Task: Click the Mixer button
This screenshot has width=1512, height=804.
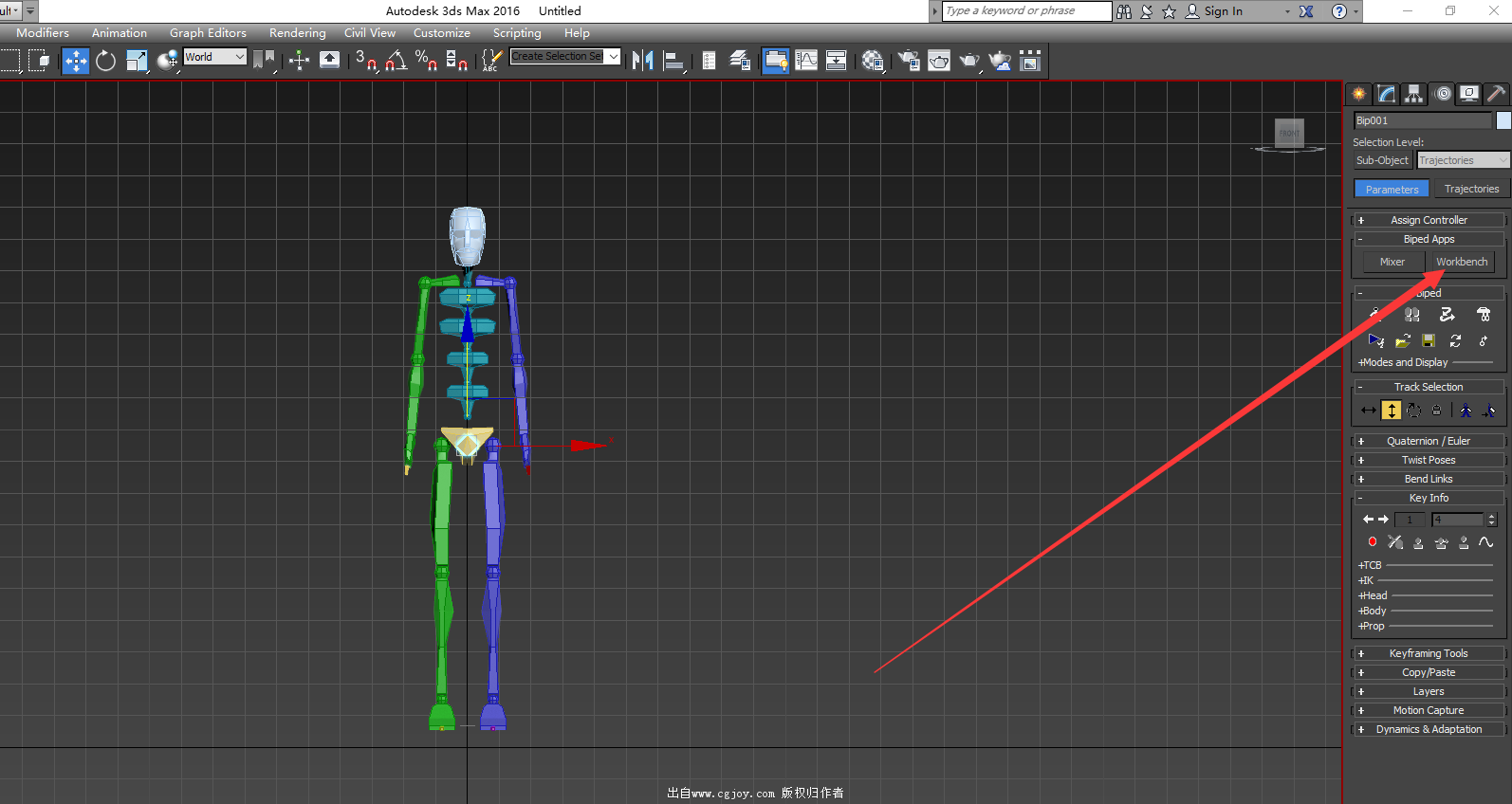Action: [x=1392, y=262]
